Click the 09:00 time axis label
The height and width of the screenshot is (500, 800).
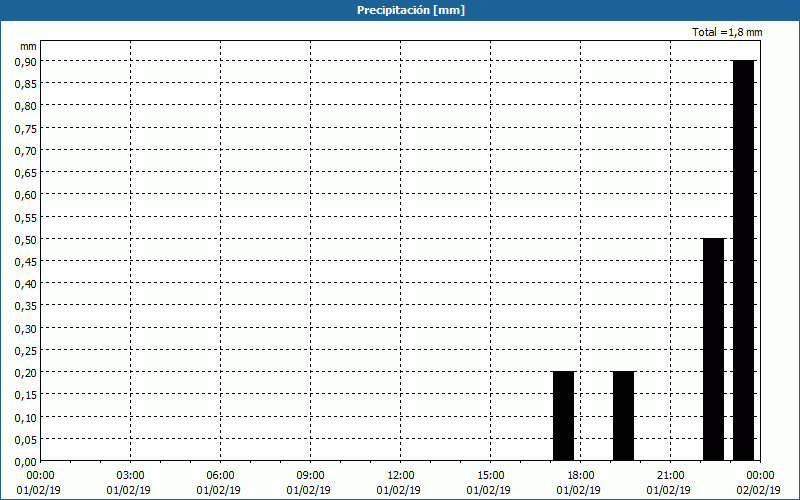point(311,476)
